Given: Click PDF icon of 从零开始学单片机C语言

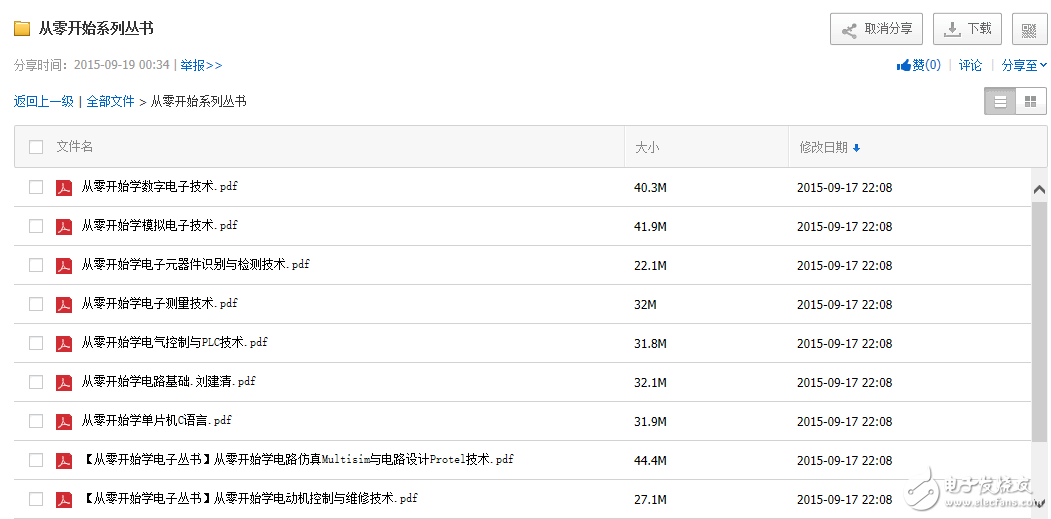Looking at the screenshot, I should click(x=64, y=421).
